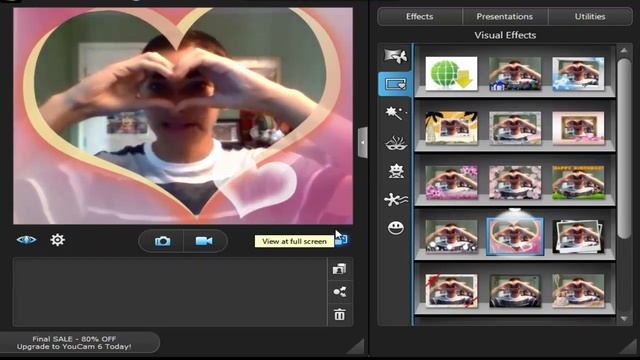
Task: Click the view at full screen icon
Action: point(342,240)
